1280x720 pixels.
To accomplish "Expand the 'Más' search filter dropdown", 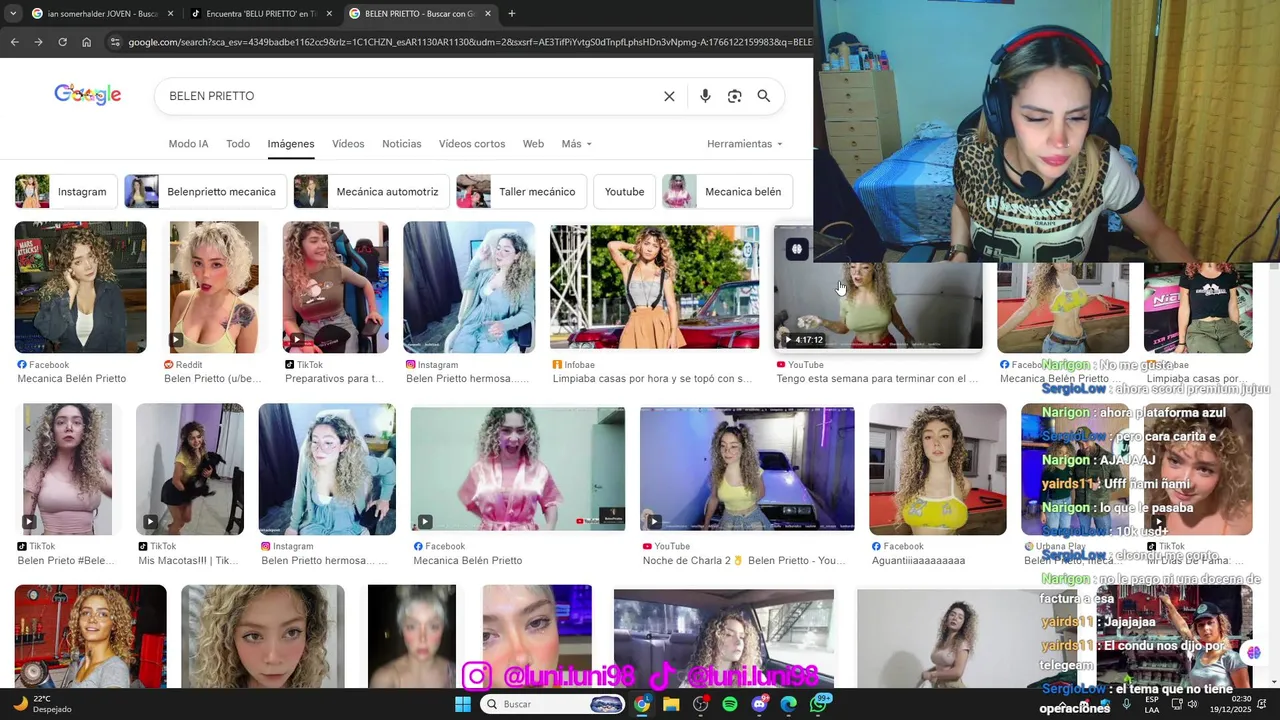I will (577, 144).
